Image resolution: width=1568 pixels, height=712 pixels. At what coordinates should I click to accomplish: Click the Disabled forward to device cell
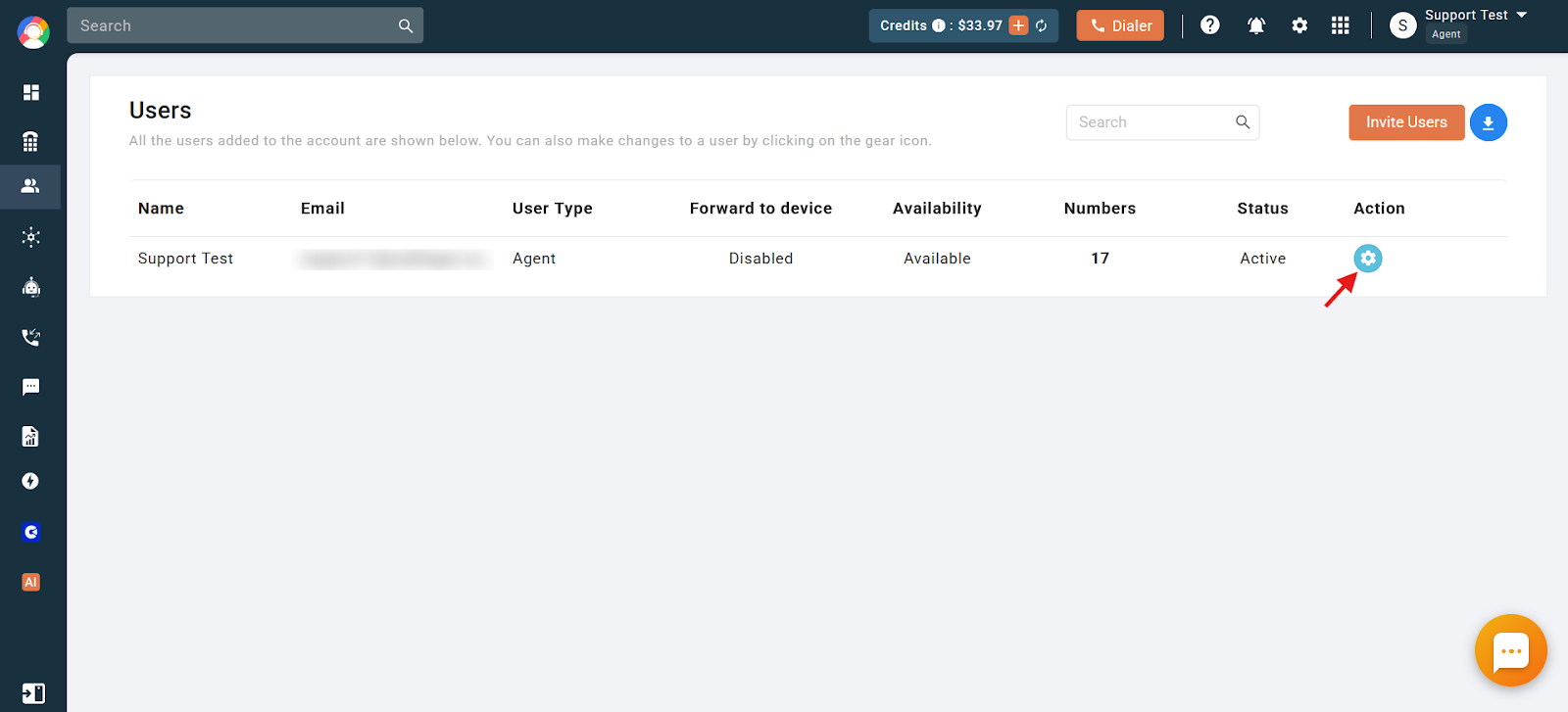point(760,259)
